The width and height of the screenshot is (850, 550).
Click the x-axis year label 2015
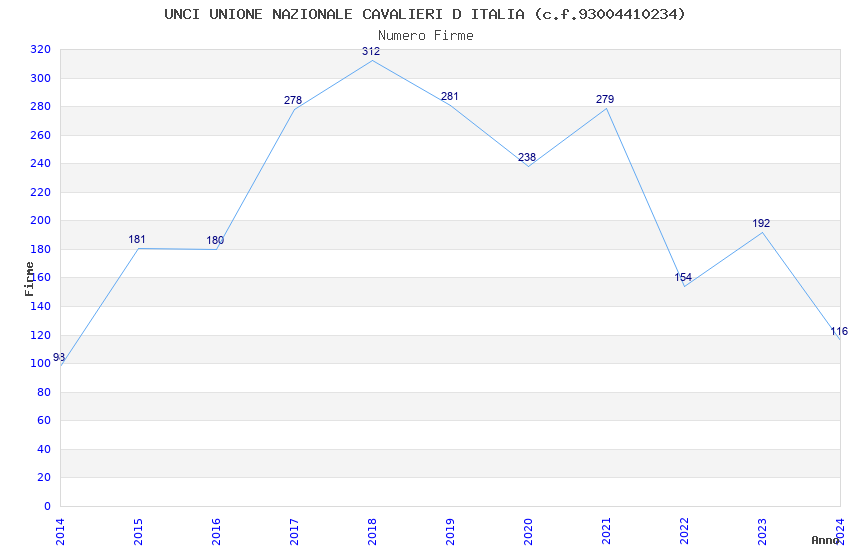(x=138, y=532)
